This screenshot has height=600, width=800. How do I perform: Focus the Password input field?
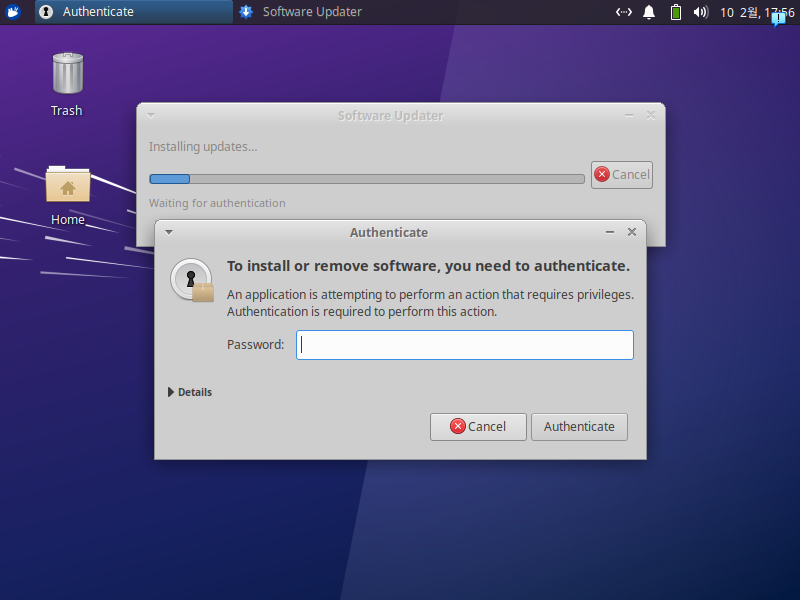tap(465, 345)
